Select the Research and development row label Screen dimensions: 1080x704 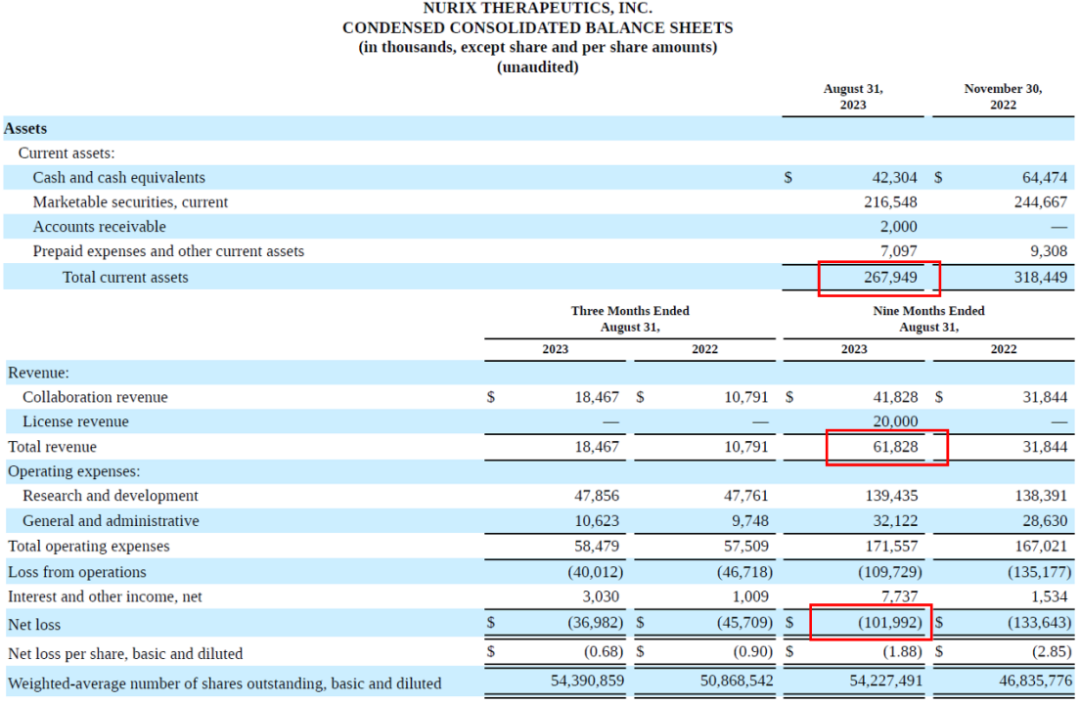[x=110, y=496]
